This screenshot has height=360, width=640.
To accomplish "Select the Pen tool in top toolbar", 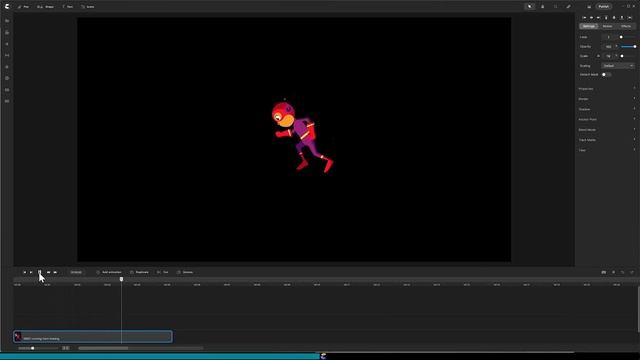I will coord(23,7).
